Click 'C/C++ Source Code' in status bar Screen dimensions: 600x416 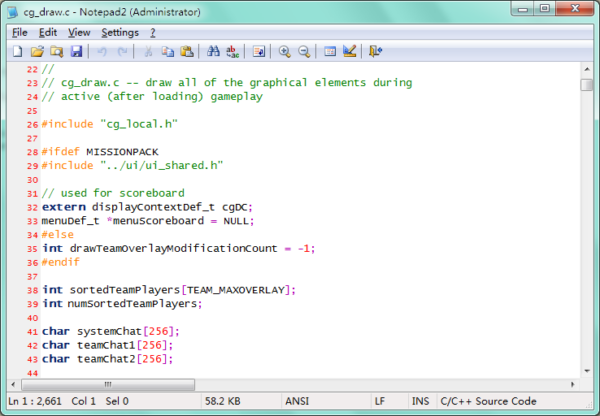(x=488, y=401)
